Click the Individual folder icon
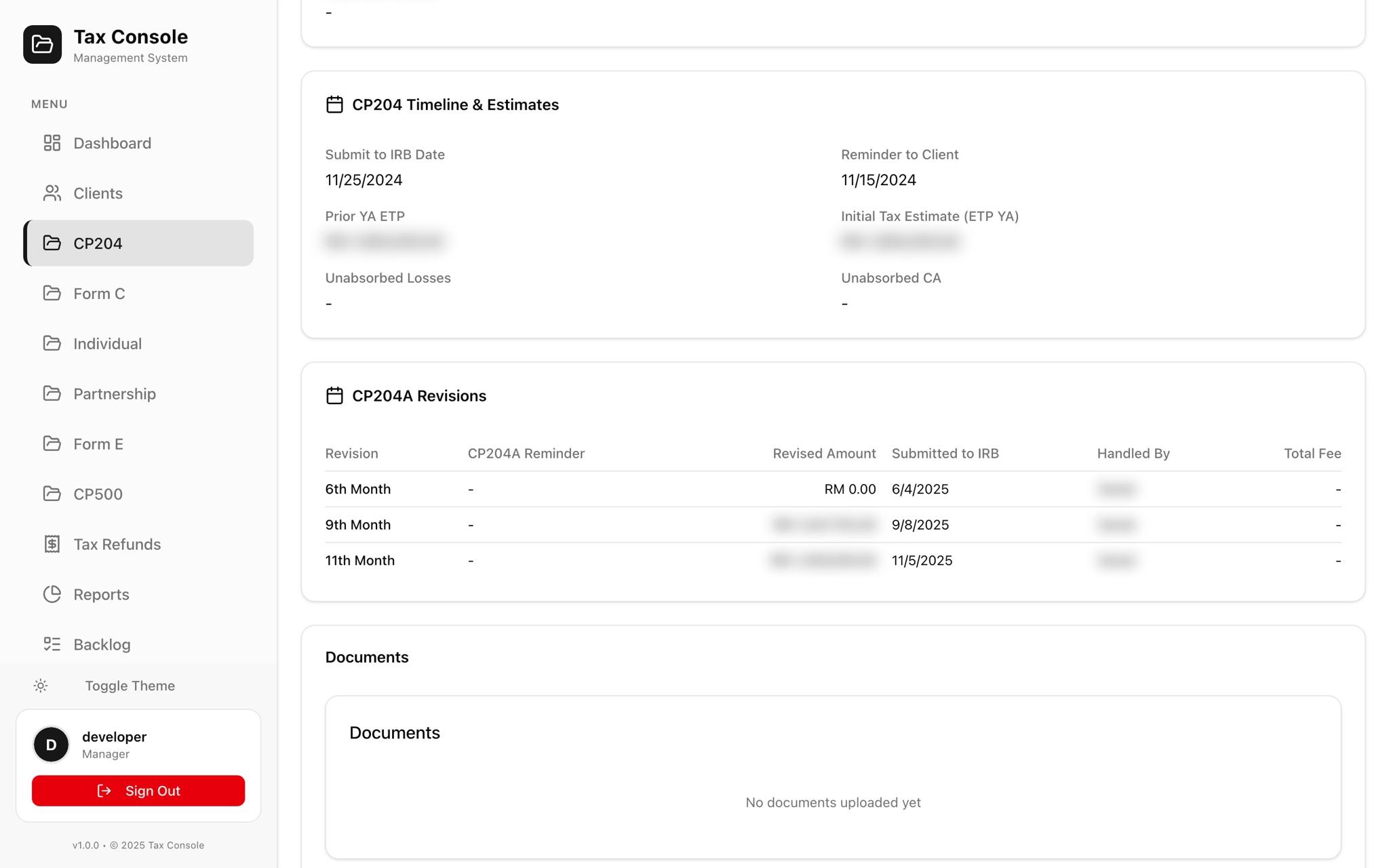The height and width of the screenshot is (868, 1389). click(x=52, y=343)
